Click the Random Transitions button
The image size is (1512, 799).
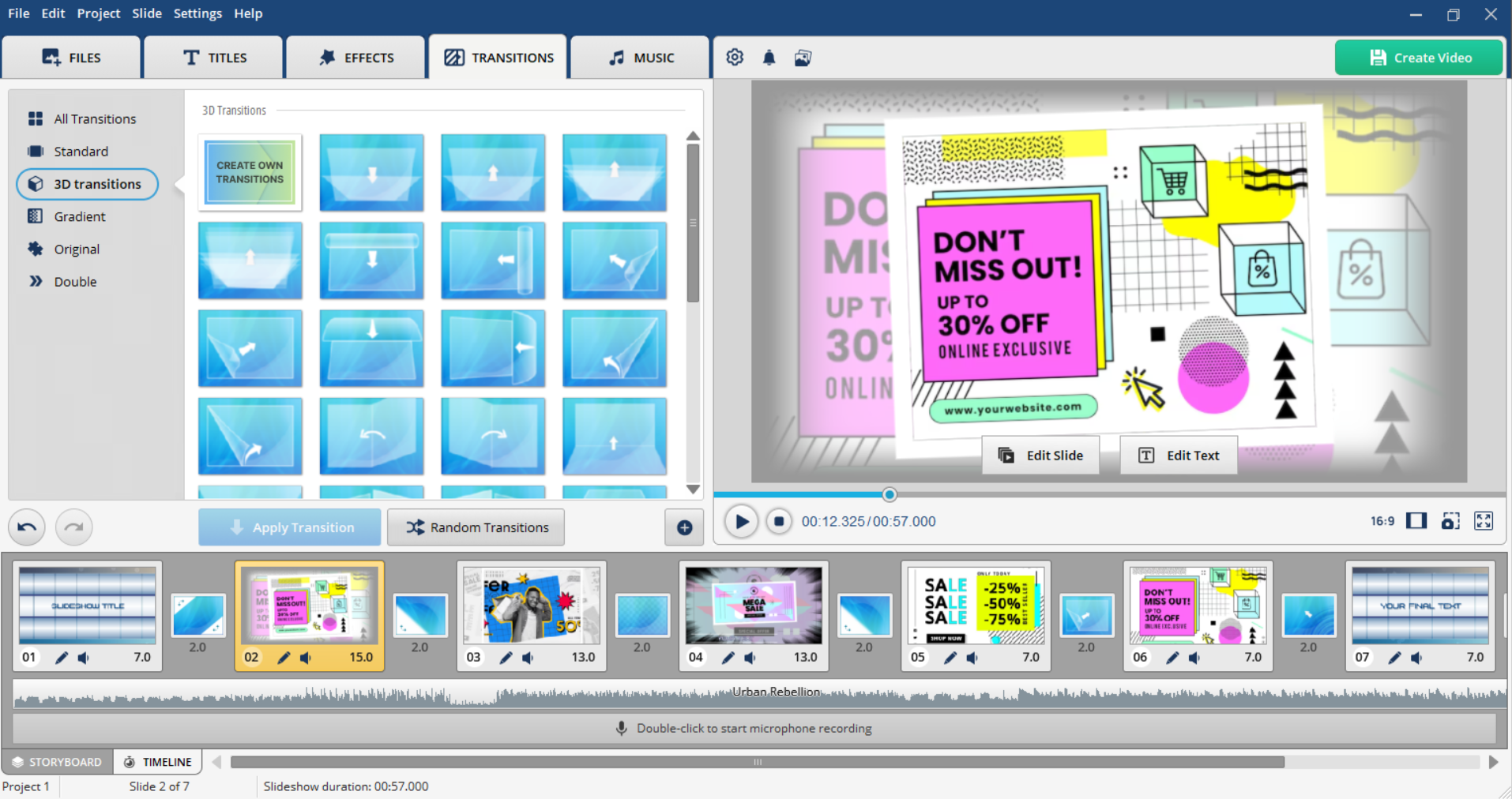click(476, 527)
